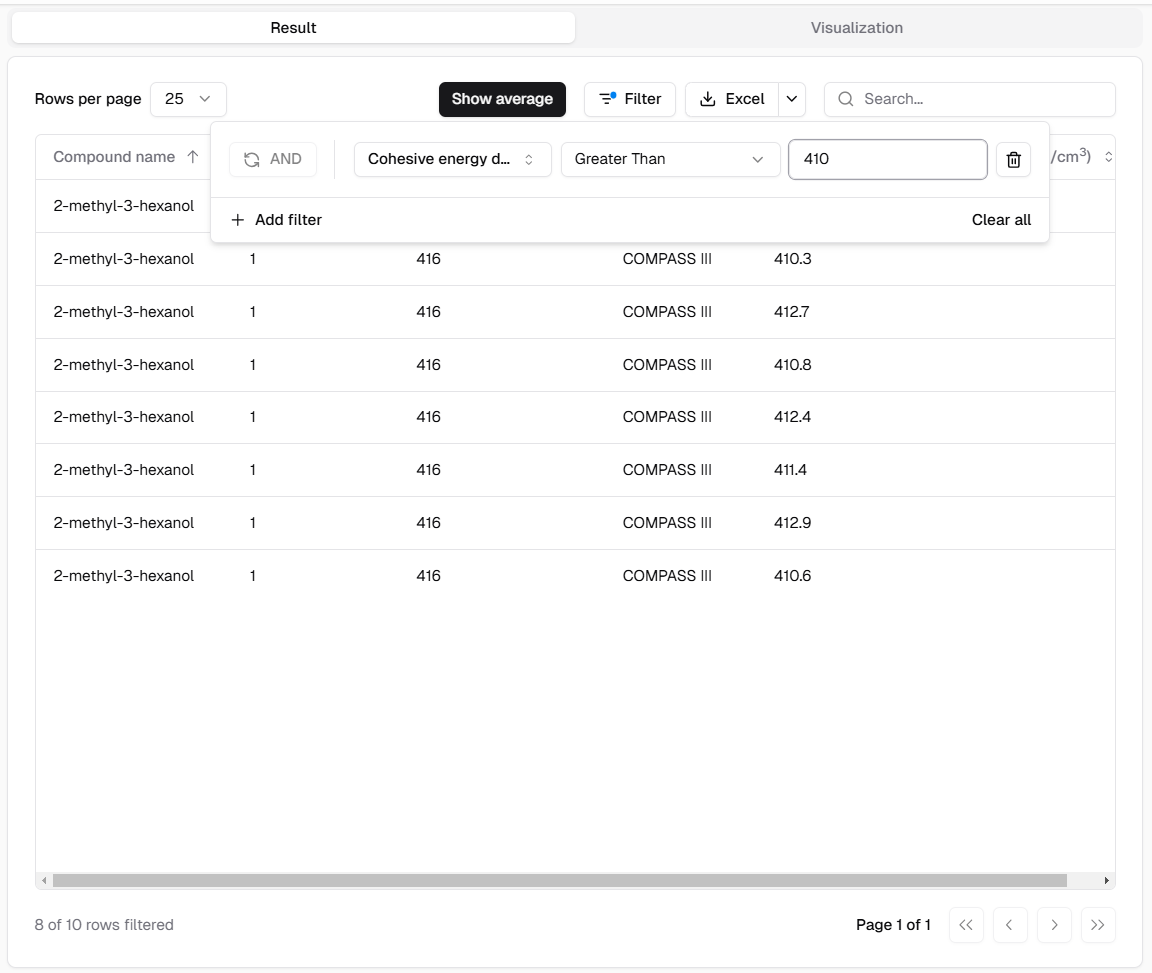The image size is (1152, 973).
Task: Delete the cohesive energy filter with trash icon
Action: point(1013,160)
